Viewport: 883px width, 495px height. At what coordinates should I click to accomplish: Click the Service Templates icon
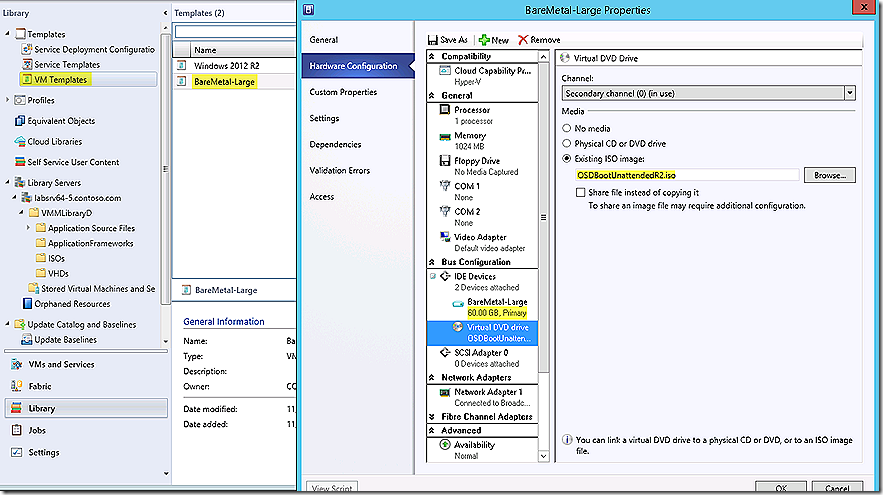pyautogui.click(x=26, y=64)
